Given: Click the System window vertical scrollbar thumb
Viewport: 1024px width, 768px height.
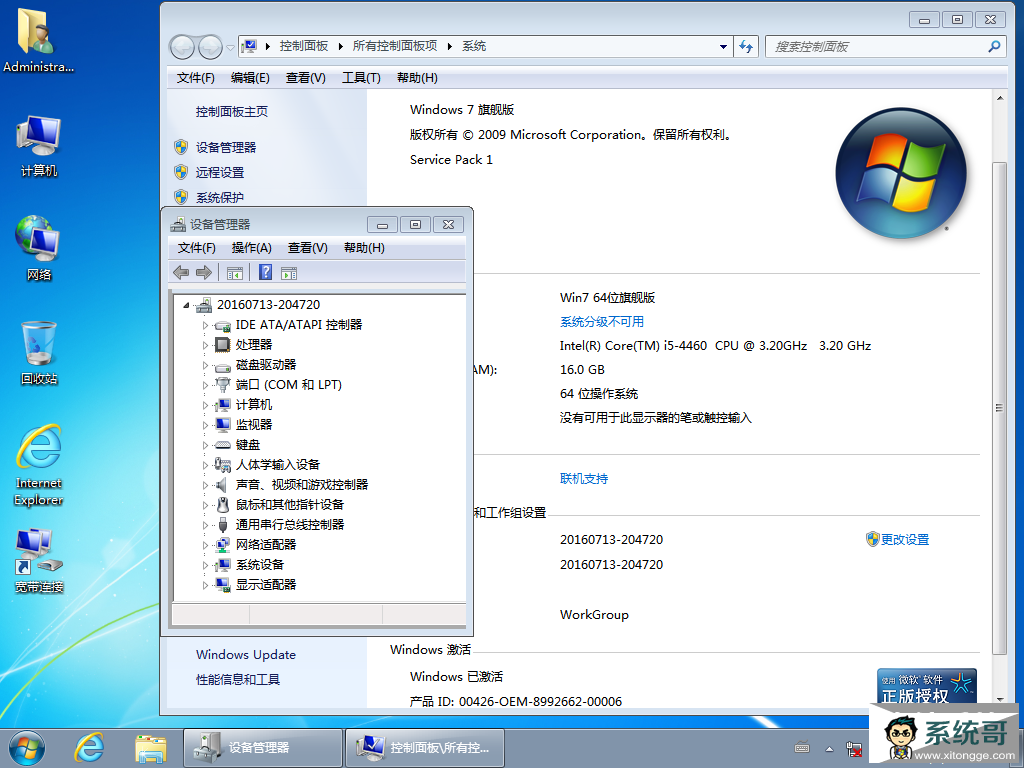Looking at the screenshot, I should point(999,408).
